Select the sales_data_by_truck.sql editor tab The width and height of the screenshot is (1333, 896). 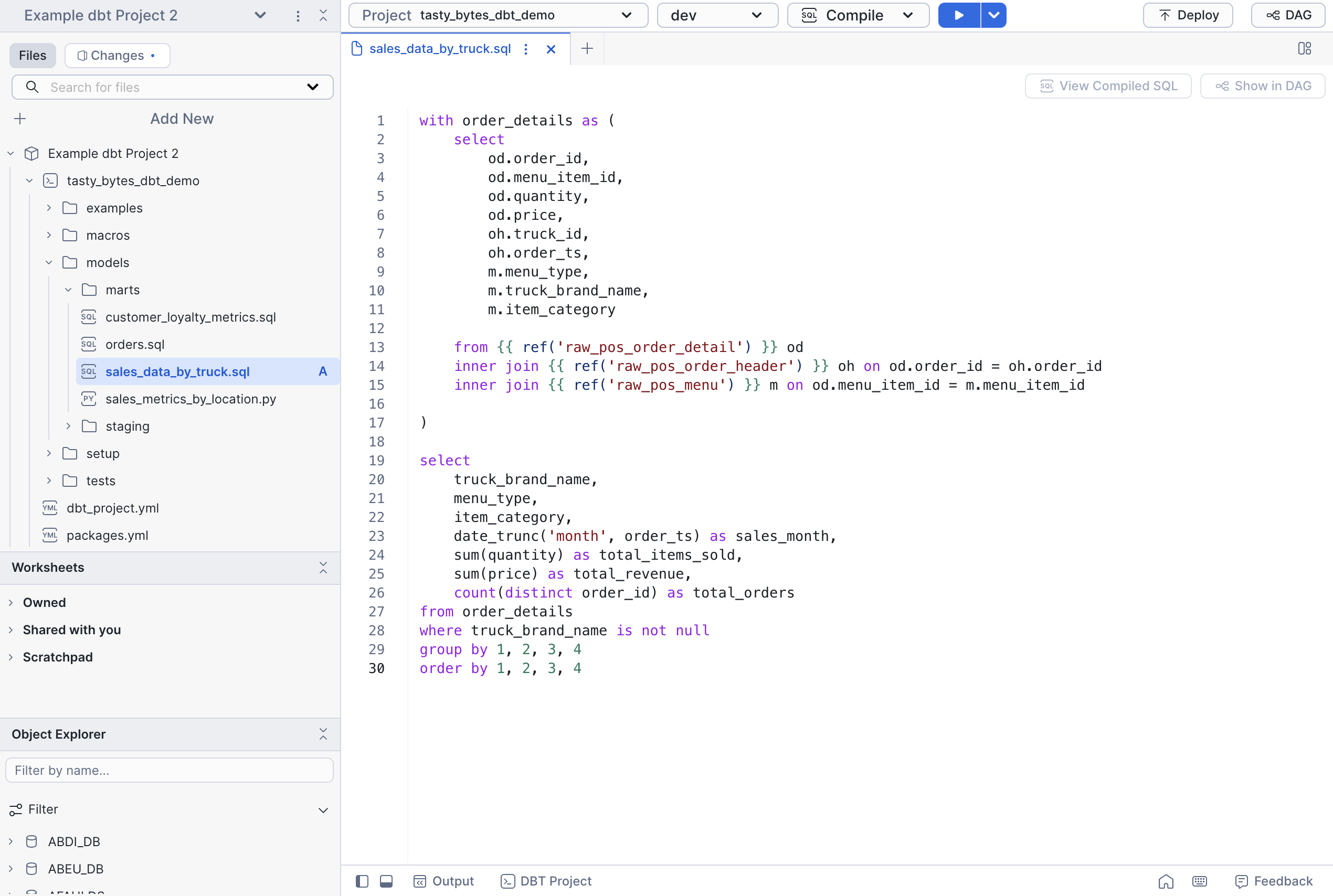click(440, 49)
